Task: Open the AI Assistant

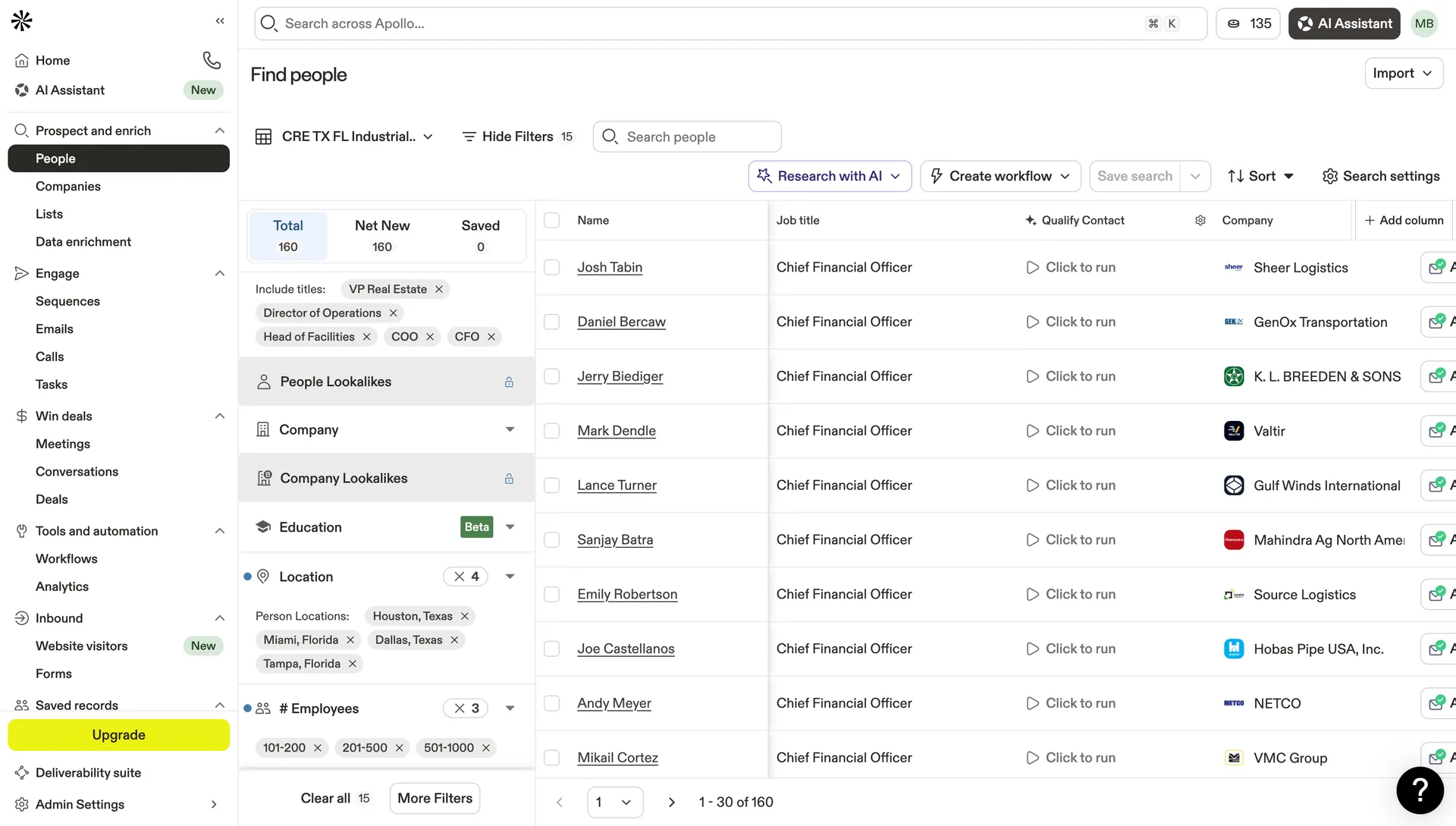Action: [1343, 24]
